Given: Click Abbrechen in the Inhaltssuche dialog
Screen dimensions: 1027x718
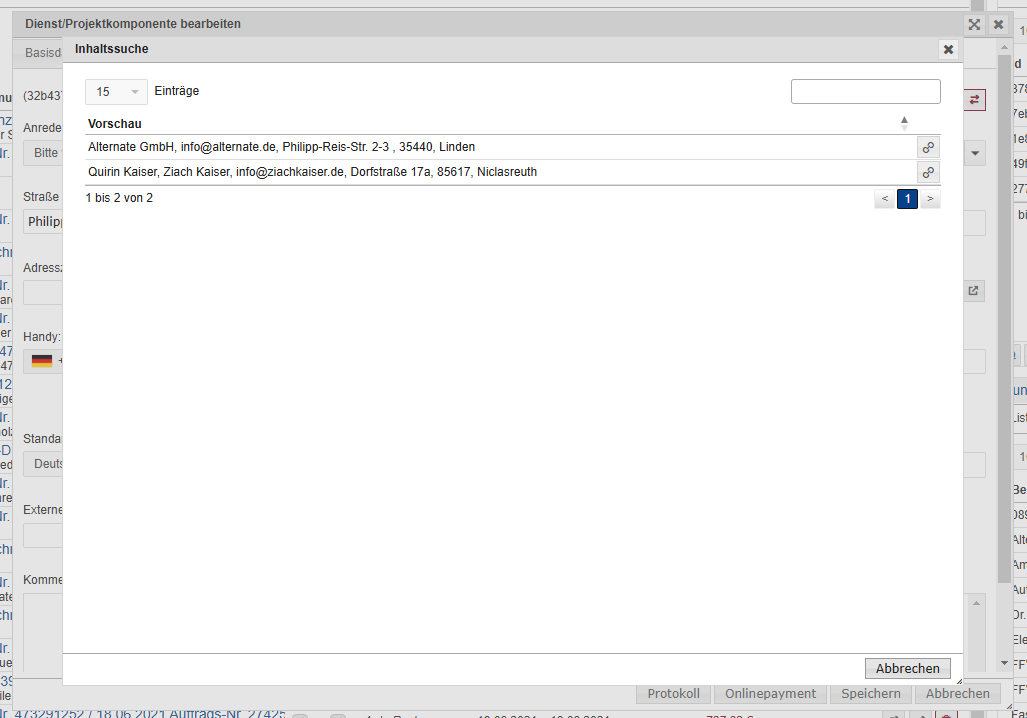Looking at the screenshot, I should [x=907, y=669].
